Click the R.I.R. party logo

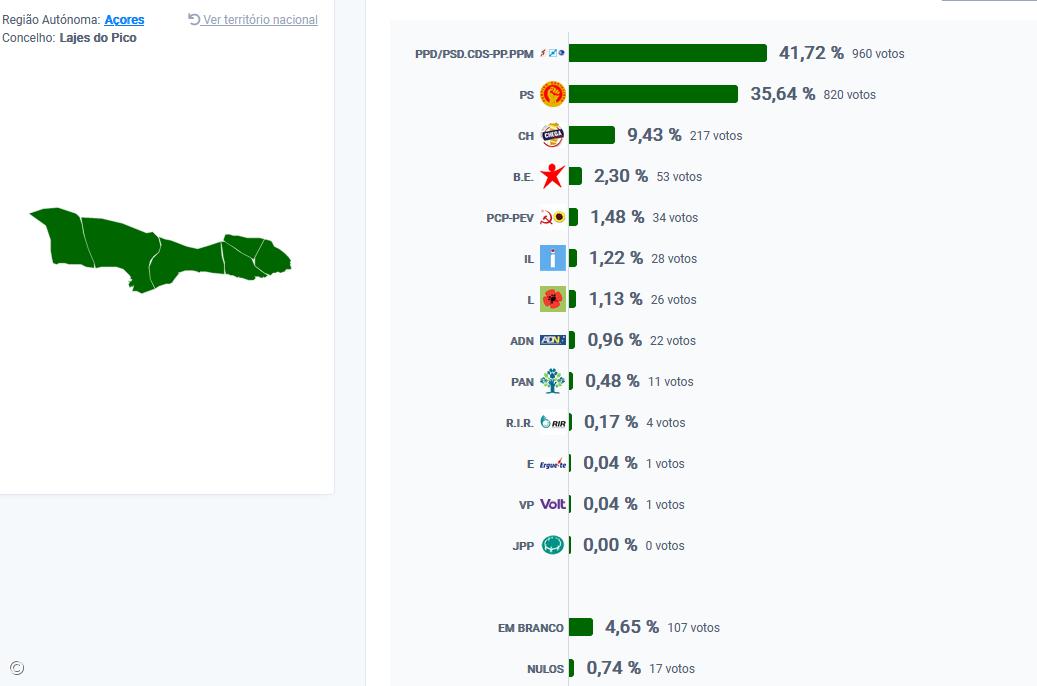pyautogui.click(x=552, y=422)
